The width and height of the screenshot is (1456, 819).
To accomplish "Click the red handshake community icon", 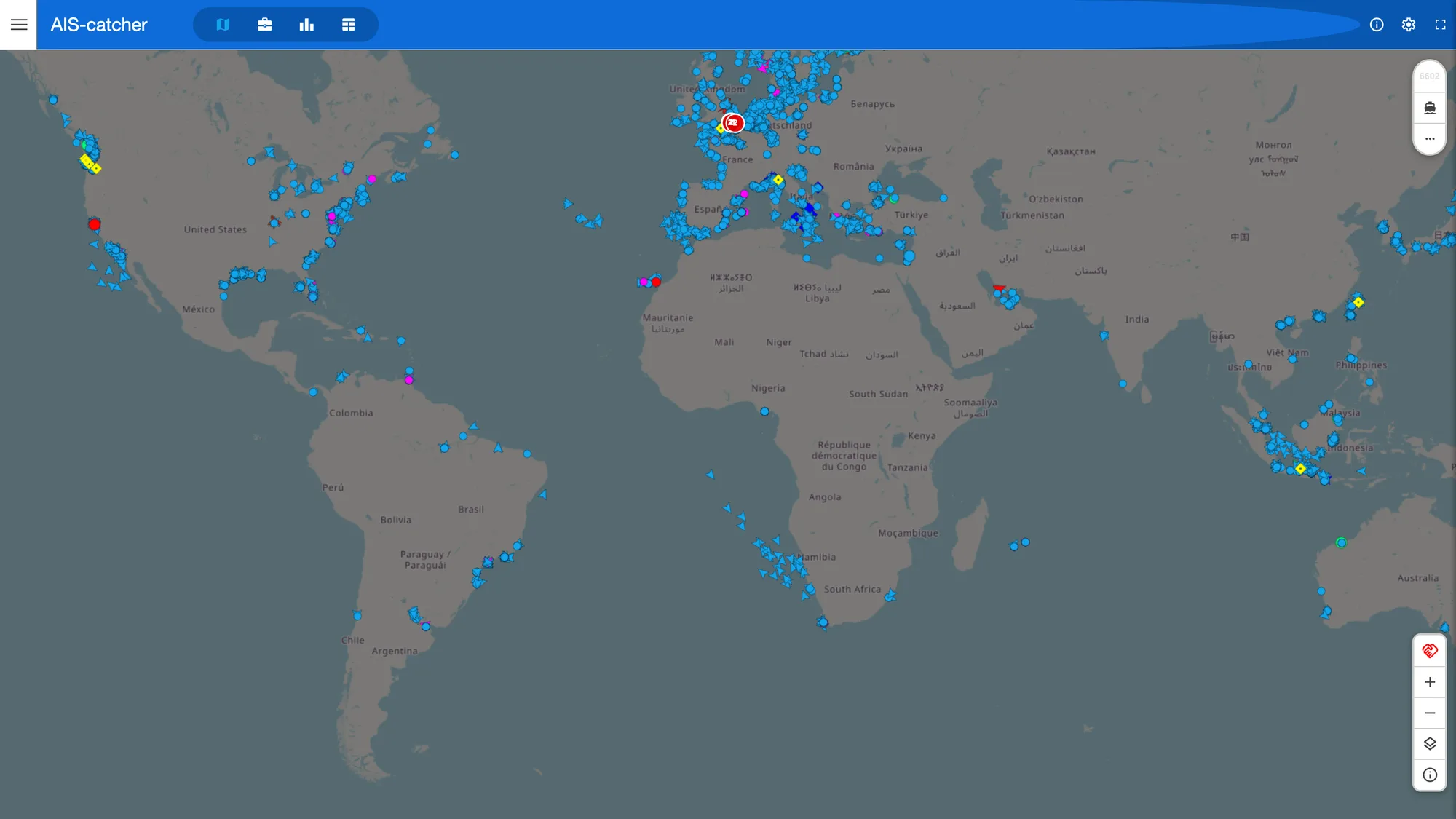I will tap(1430, 651).
